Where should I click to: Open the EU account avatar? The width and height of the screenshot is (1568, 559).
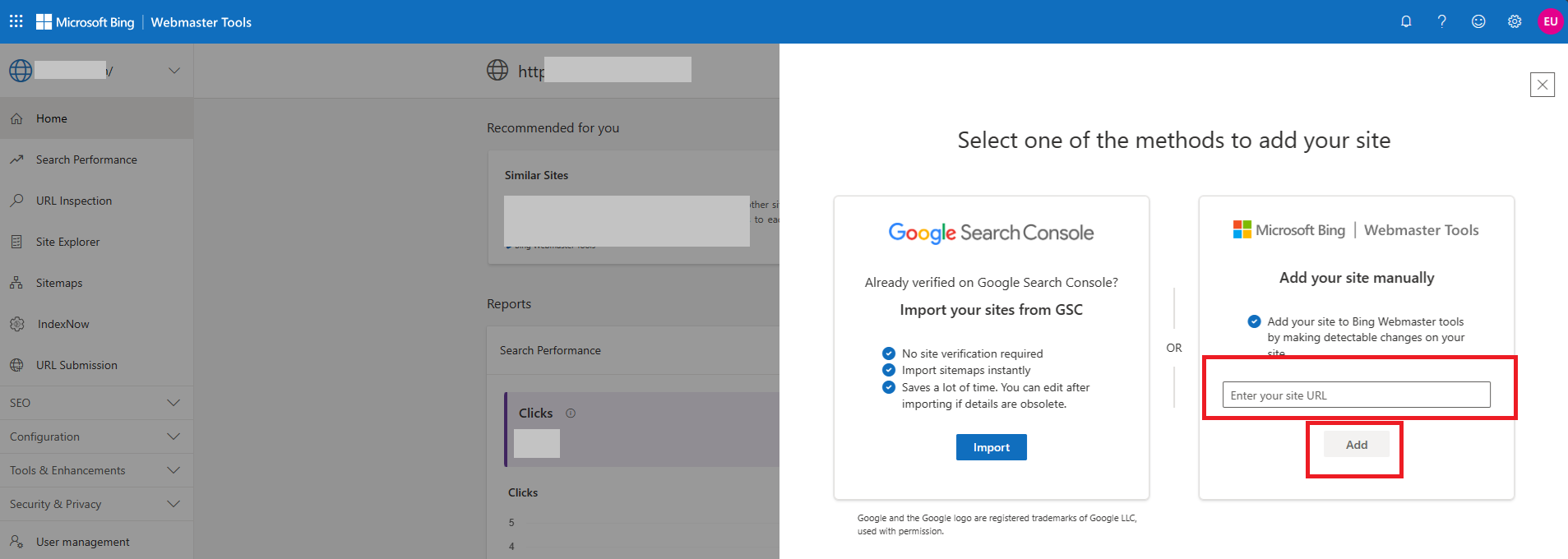tap(1550, 21)
